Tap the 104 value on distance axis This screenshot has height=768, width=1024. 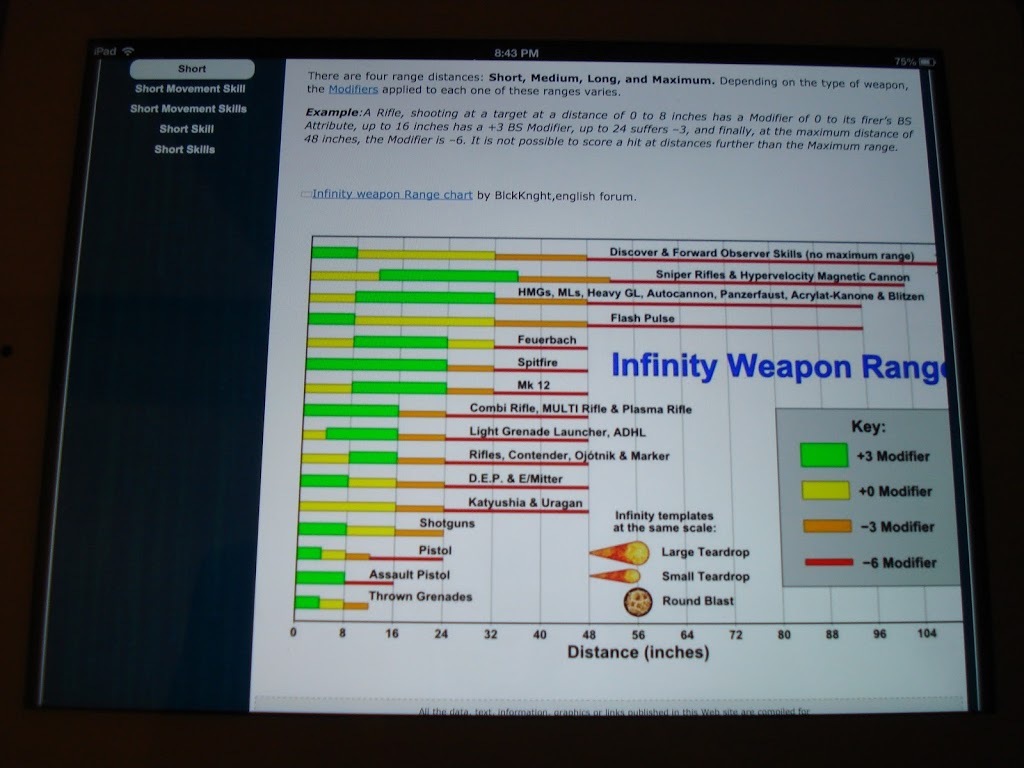click(926, 633)
